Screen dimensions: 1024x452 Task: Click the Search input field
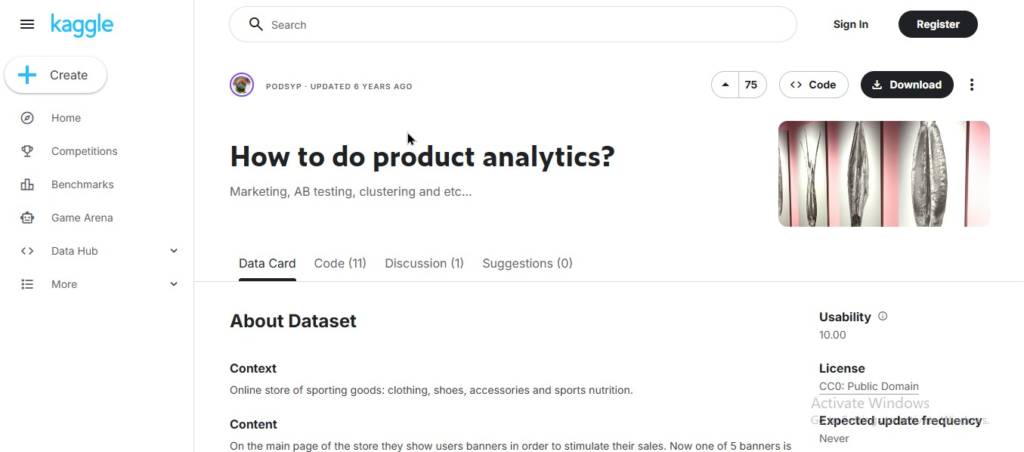(520, 24)
